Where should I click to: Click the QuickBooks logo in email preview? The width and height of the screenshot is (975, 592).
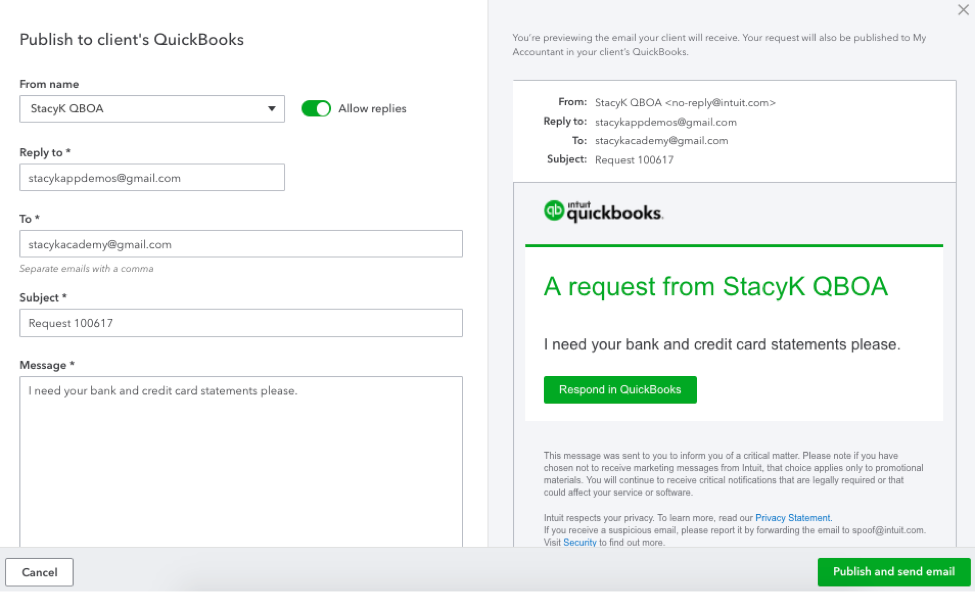click(x=603, y=211)
